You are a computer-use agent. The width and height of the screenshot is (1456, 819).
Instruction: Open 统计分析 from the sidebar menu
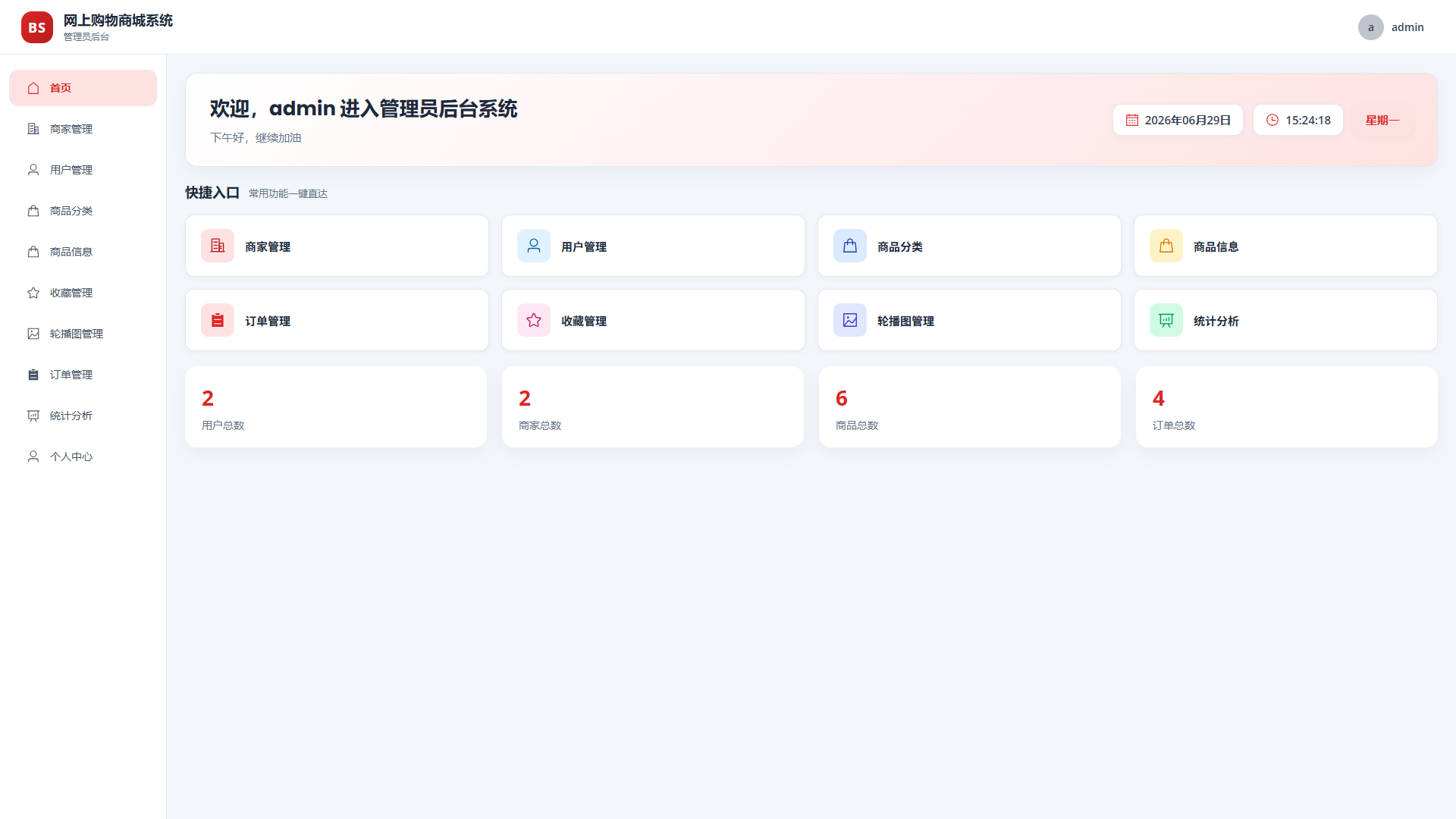83,416
